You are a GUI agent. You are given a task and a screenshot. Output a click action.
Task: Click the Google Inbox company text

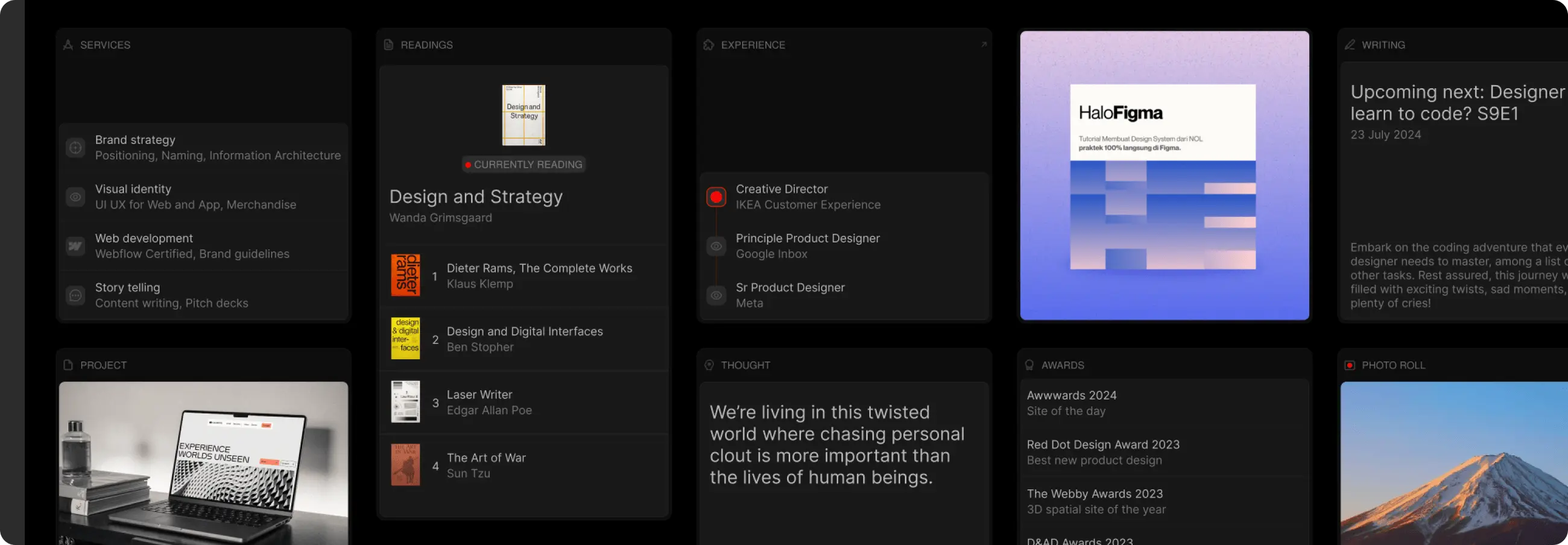click(771, 254)
